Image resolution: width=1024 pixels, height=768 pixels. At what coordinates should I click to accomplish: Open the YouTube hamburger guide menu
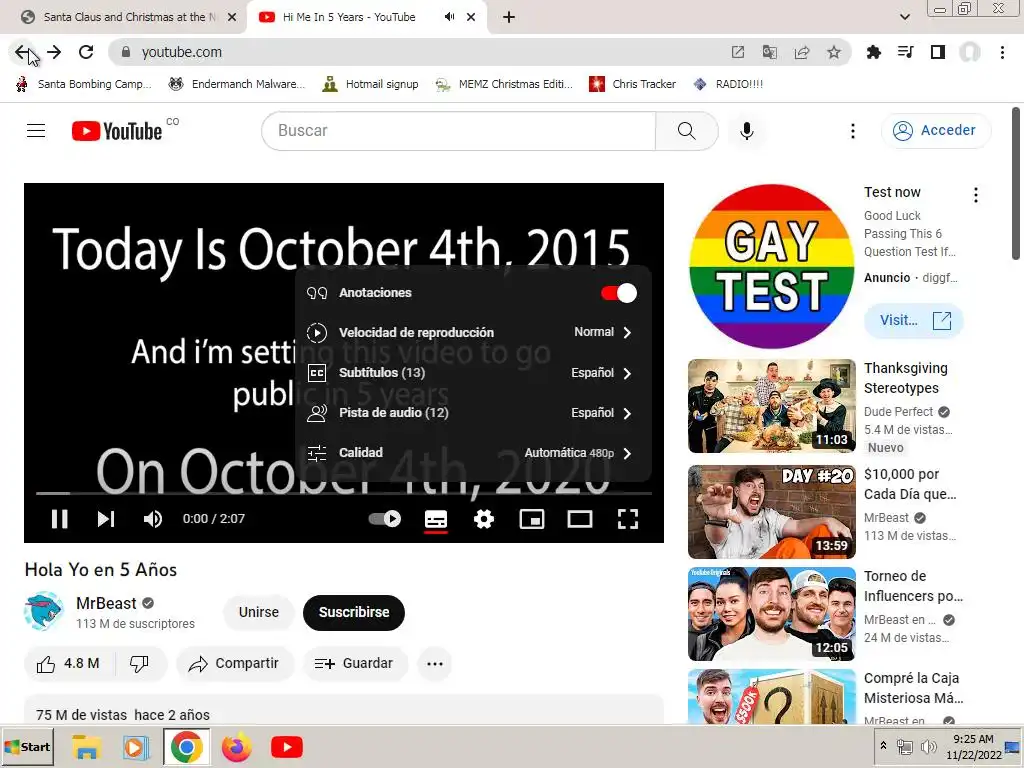(x=36, y=131)
